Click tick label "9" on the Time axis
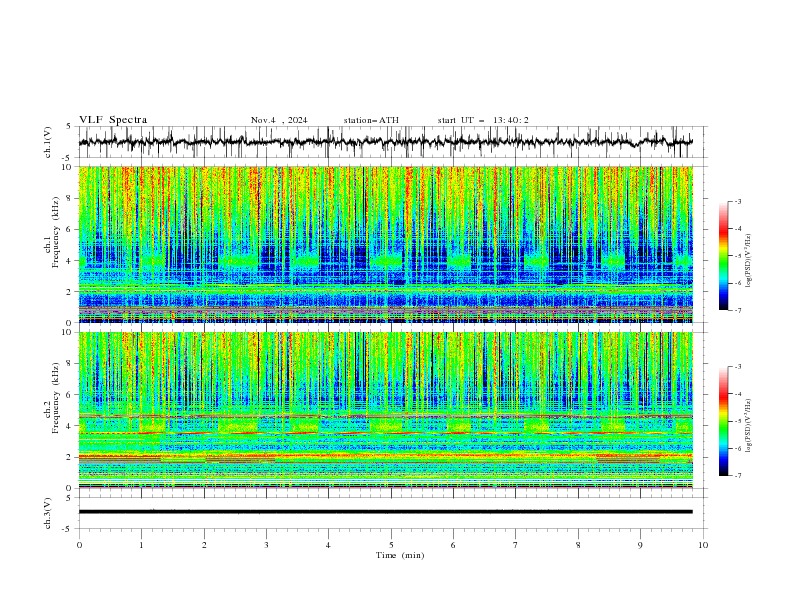The image size is (792, 612). (640, 545)
